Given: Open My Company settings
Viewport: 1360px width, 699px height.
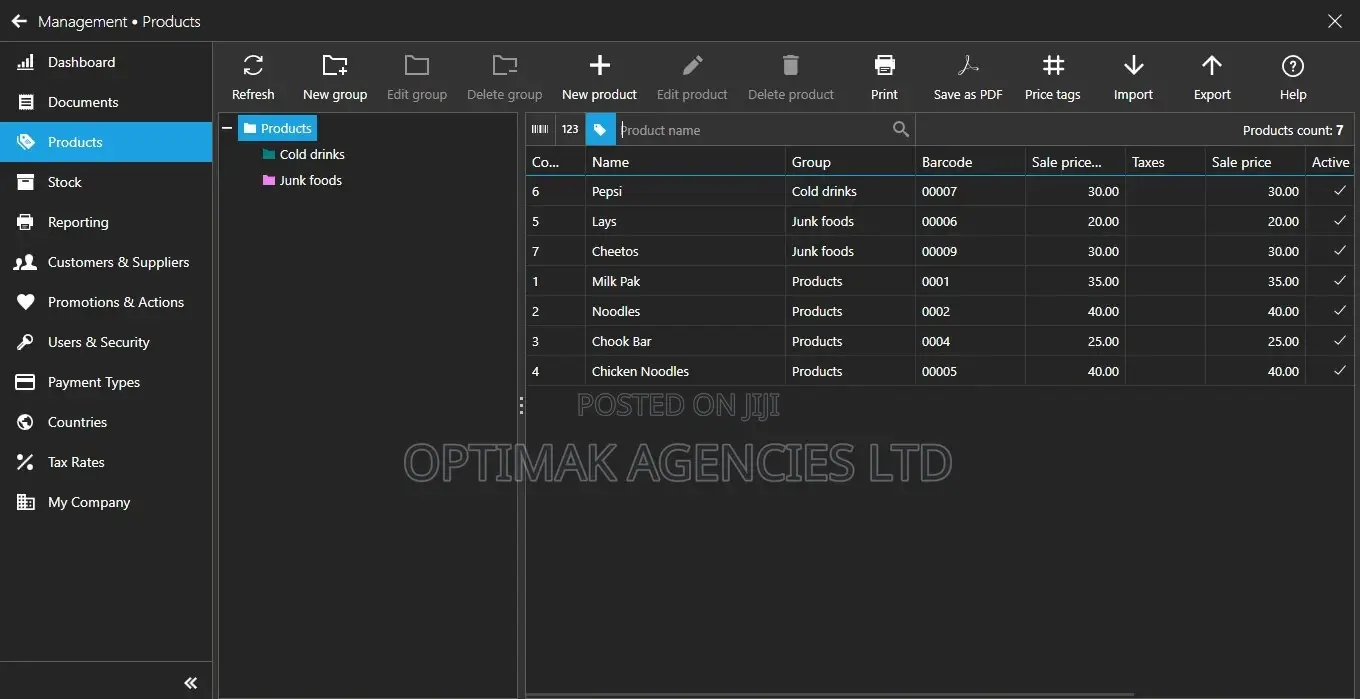Looking at the screenshot, I should pyautogui.click(x=106, y=502).
